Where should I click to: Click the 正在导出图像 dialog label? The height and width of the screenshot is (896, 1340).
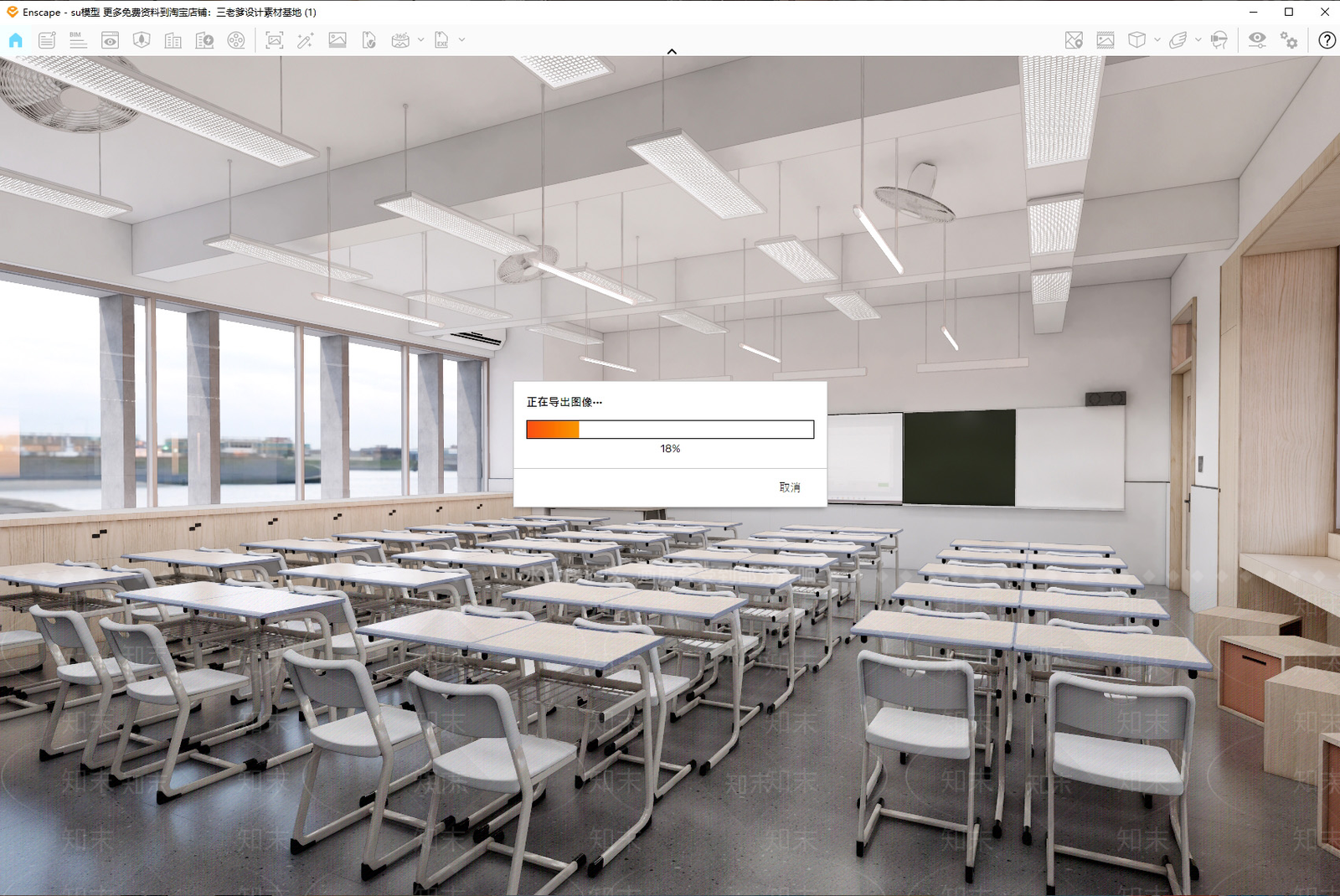[x=564, y=402]
